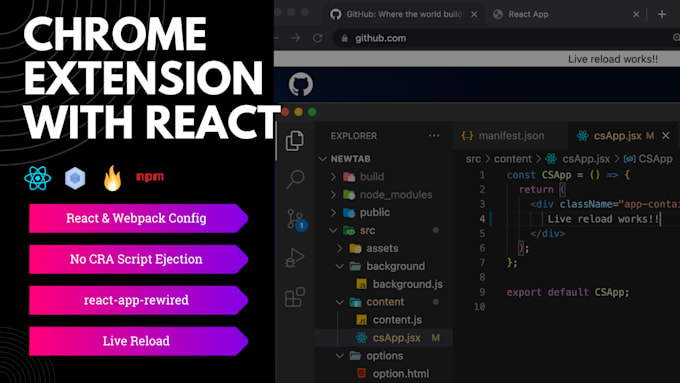Click the modified dot beside src
The height and width of the screenshot is (383, 680).
point(436,230)
